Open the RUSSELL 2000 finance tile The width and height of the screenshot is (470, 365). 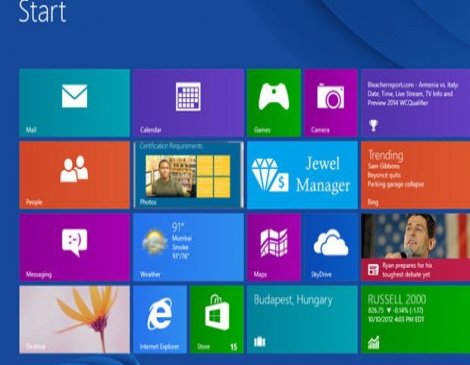click(416, 319)
